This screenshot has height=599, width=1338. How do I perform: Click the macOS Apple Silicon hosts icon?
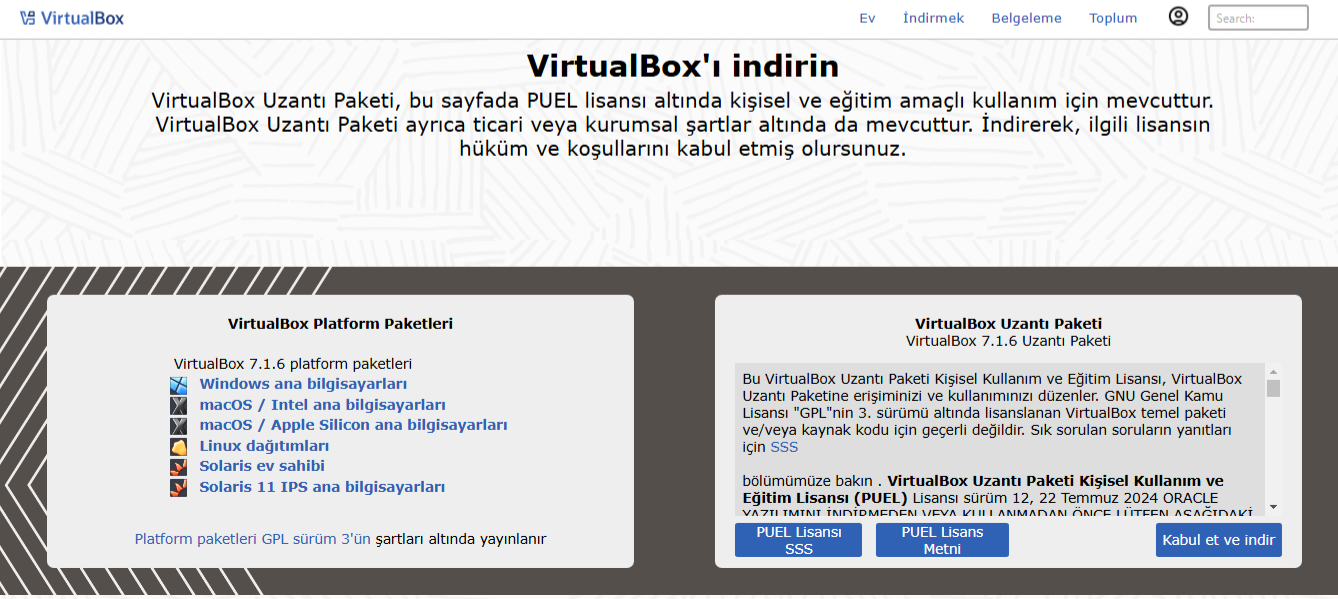tap(178, 425)
